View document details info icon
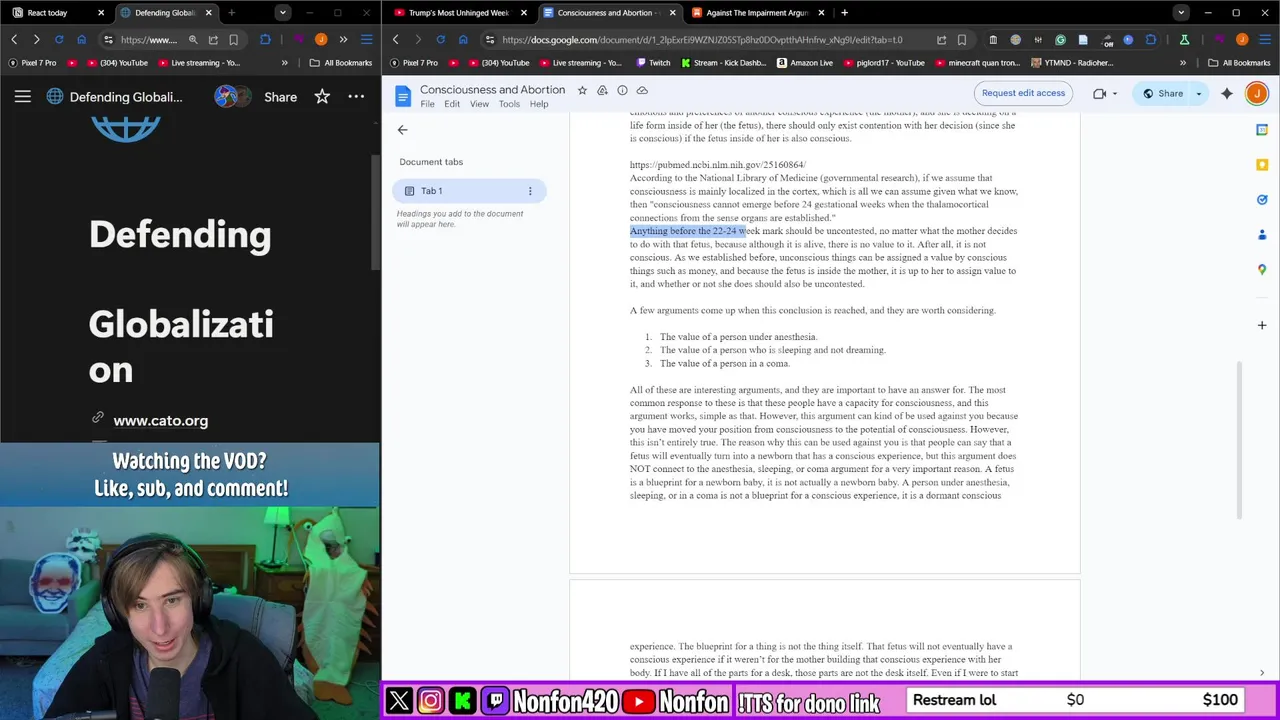1280x720 pixels. (622, 90)
